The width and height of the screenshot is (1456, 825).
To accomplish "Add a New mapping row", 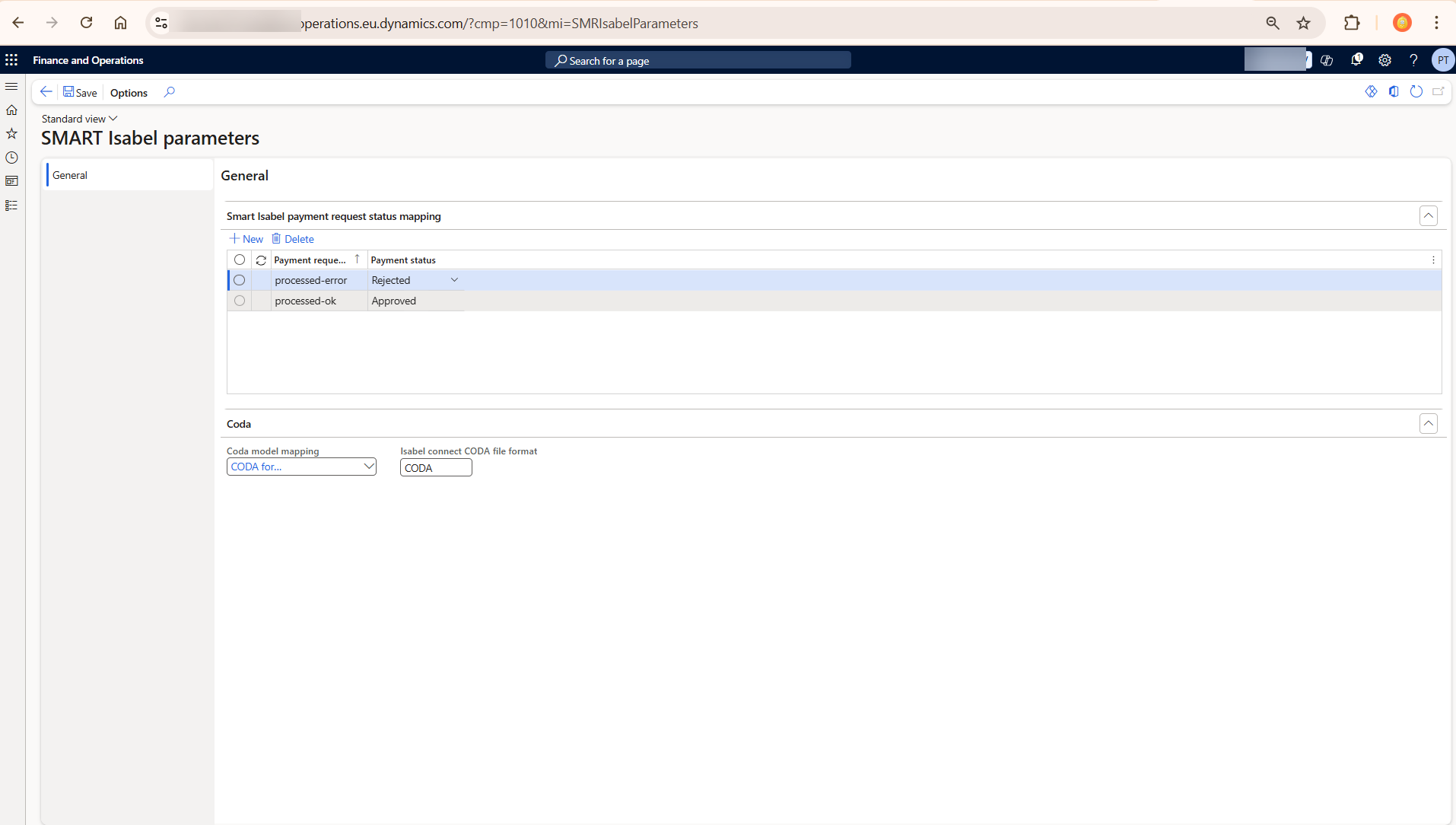I will (246, 239).
